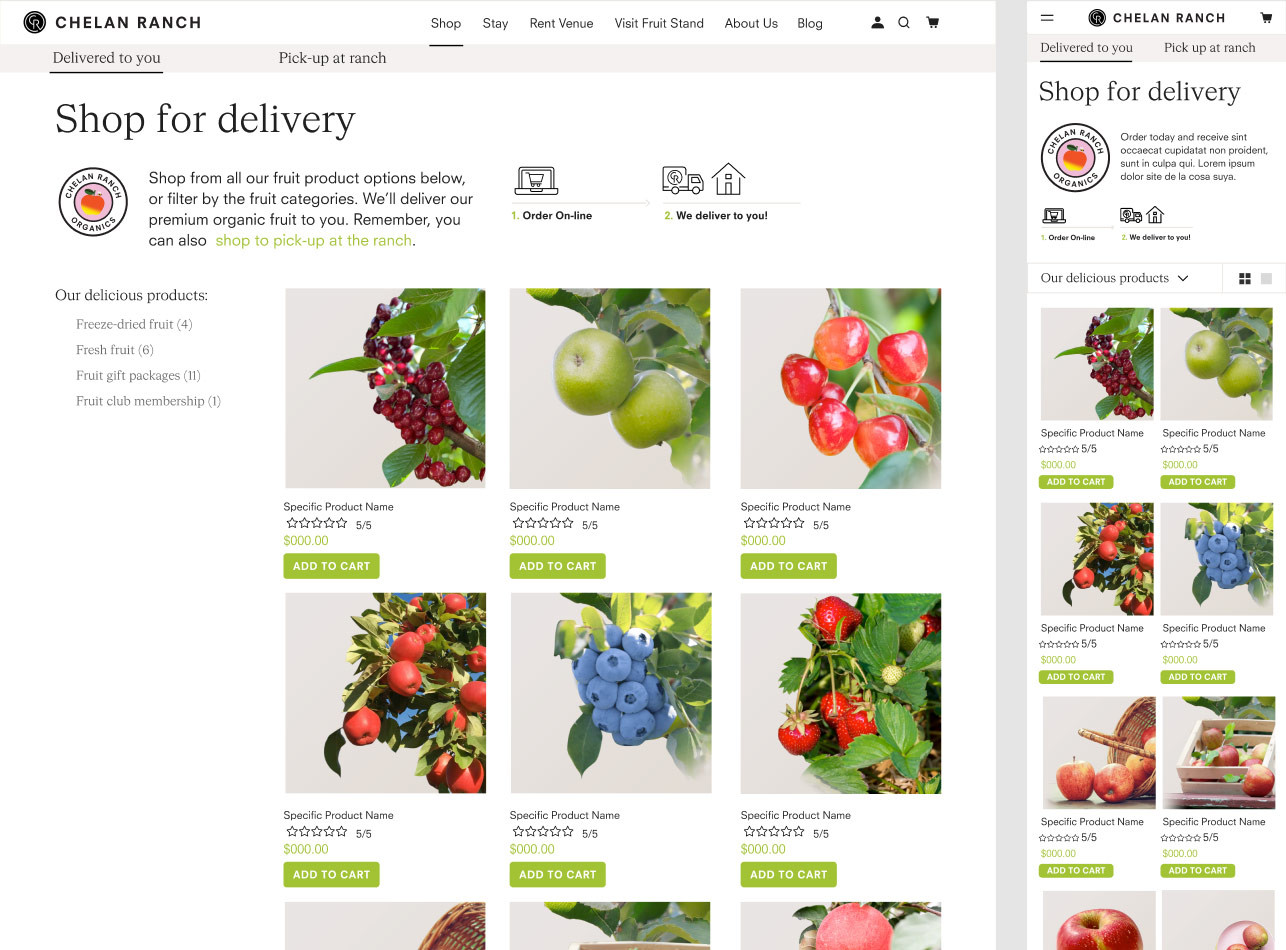The height and width of the screenshot is (950, 1286).
Task: Switch to two-column grid view in mobile
Action: coord(1245,278)
